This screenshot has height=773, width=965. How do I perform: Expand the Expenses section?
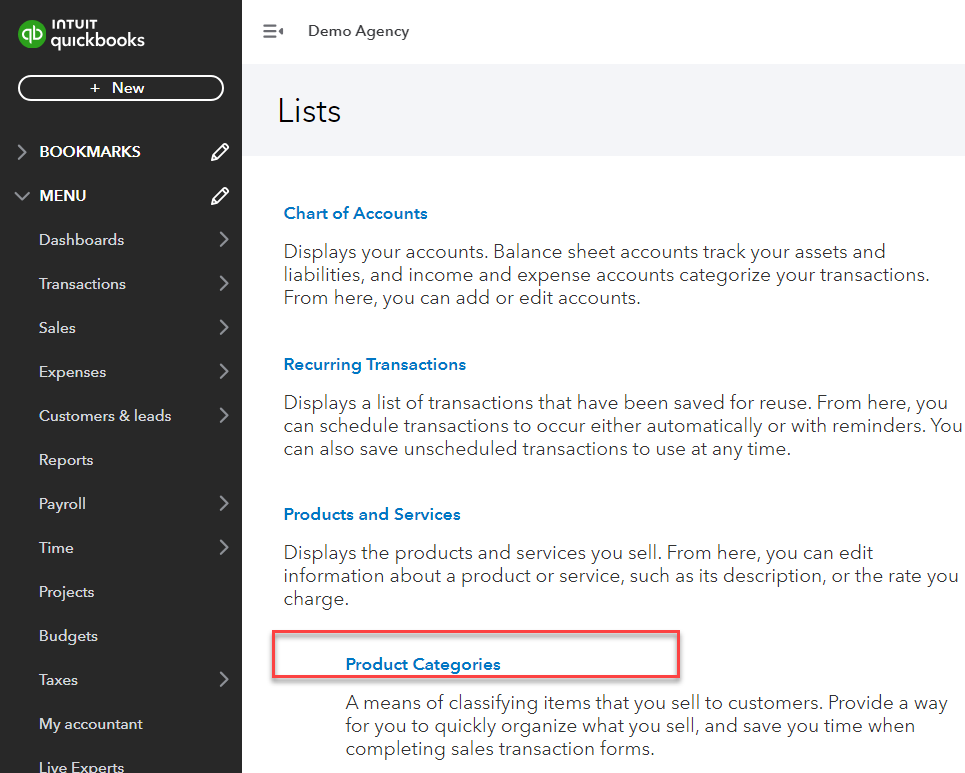pyautogui.click(x=224, y=372)
